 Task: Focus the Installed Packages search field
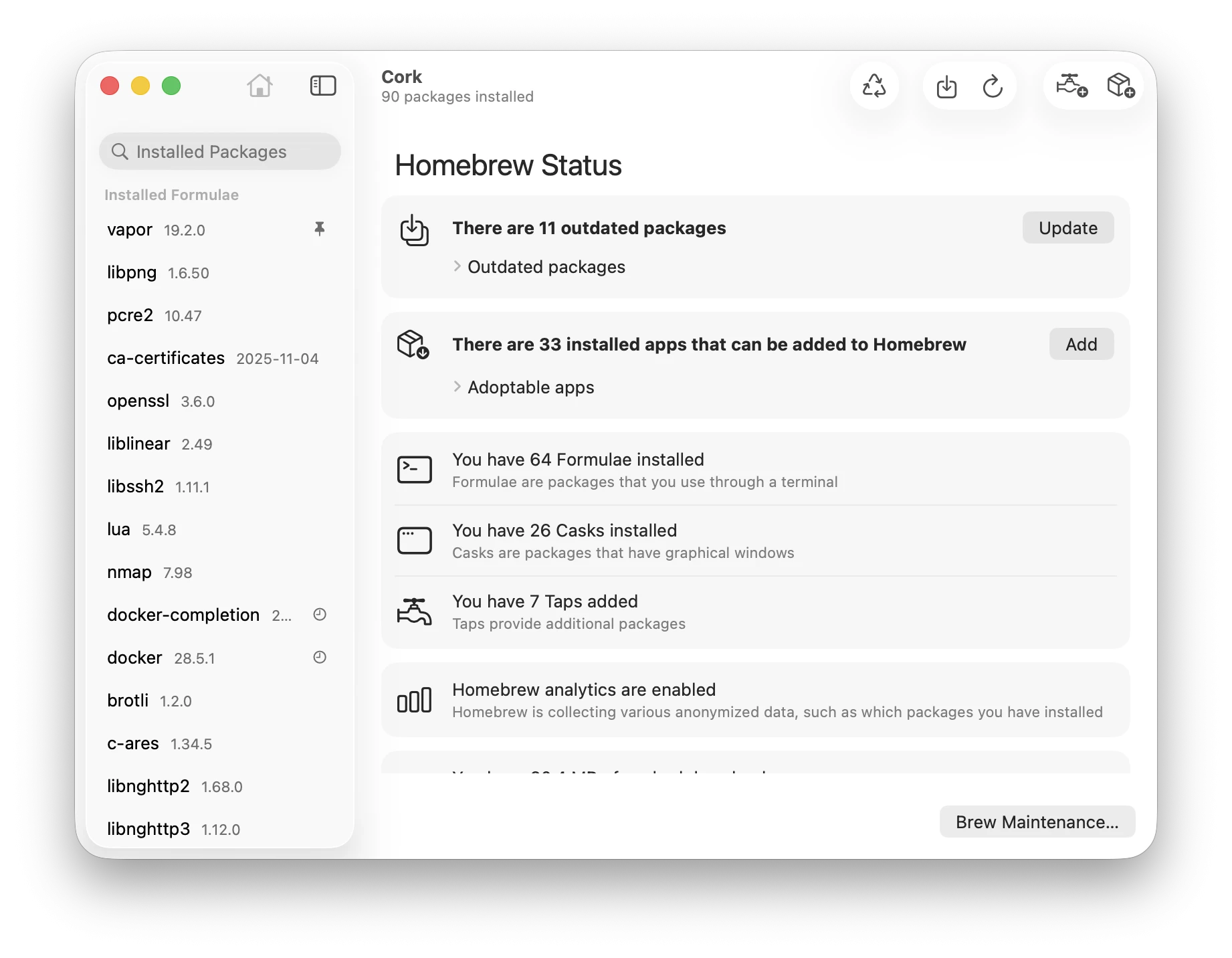[220, 152]
